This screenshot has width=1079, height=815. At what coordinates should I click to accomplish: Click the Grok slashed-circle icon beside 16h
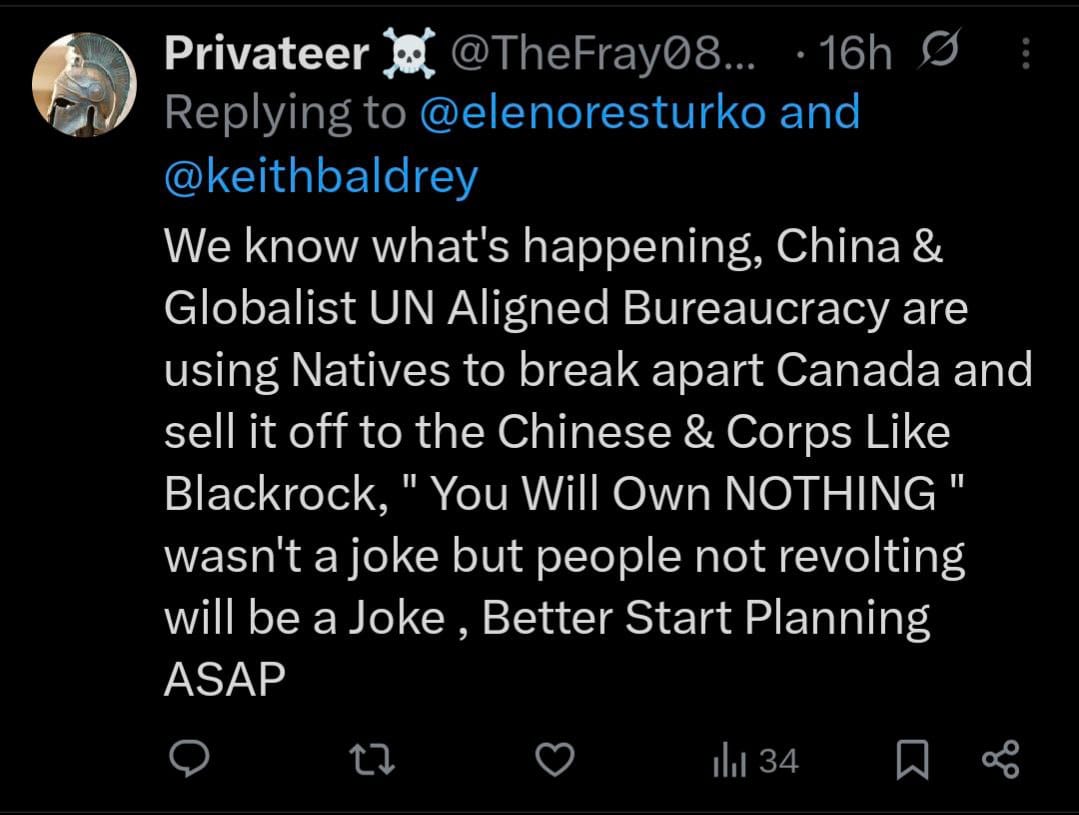click(x=938, y=53)
